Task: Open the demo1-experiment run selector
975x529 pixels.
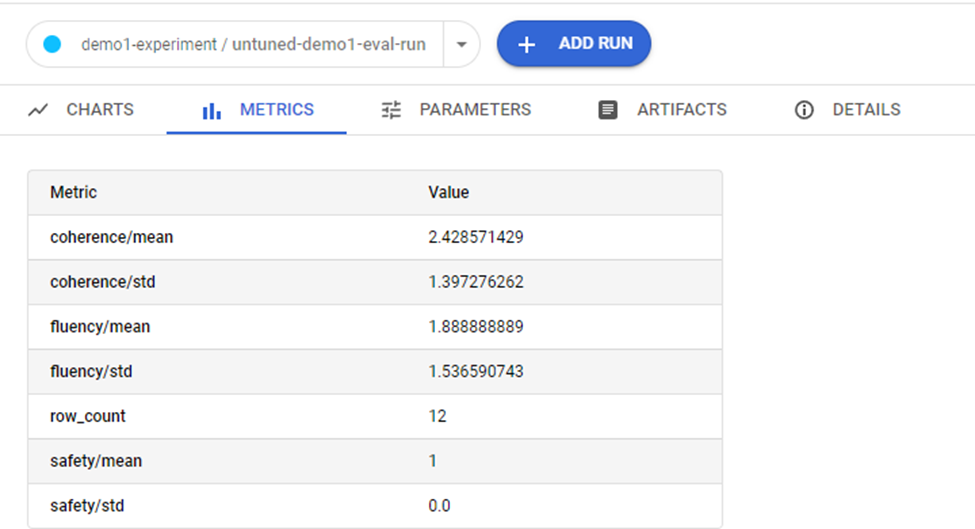Action: (x=253, y=44)
